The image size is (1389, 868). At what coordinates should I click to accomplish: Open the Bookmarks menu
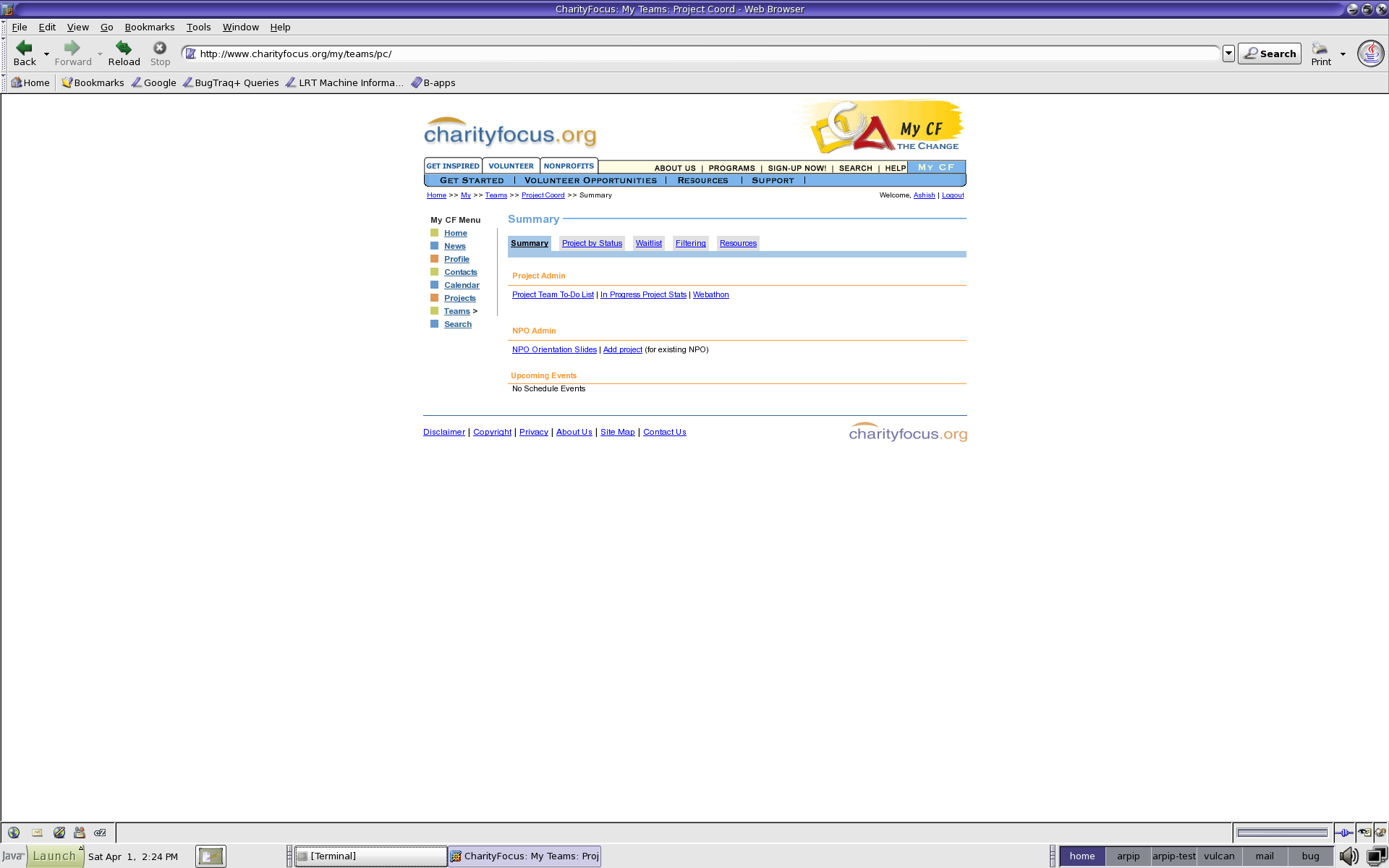pos(150,27)
